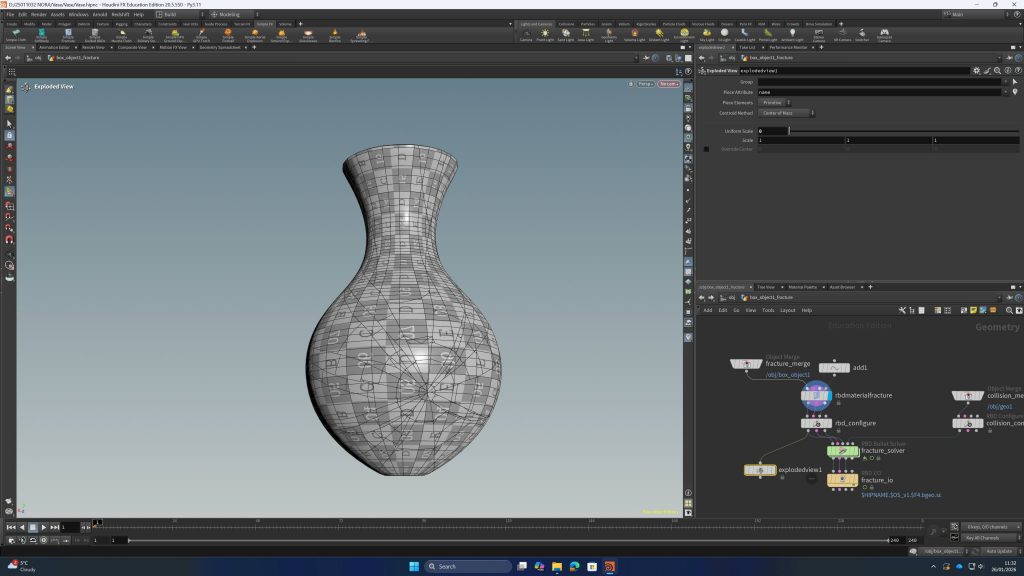Select the Camera shelf tool
This screenshot has height=576, width=1024.
coord(525,34)
